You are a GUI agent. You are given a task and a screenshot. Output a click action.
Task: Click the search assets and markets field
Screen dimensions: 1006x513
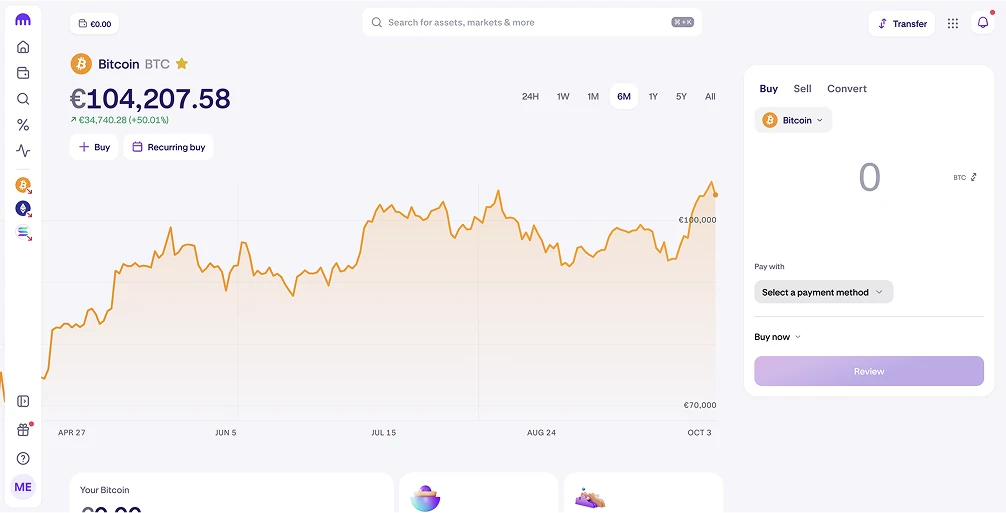coord(520,22)
